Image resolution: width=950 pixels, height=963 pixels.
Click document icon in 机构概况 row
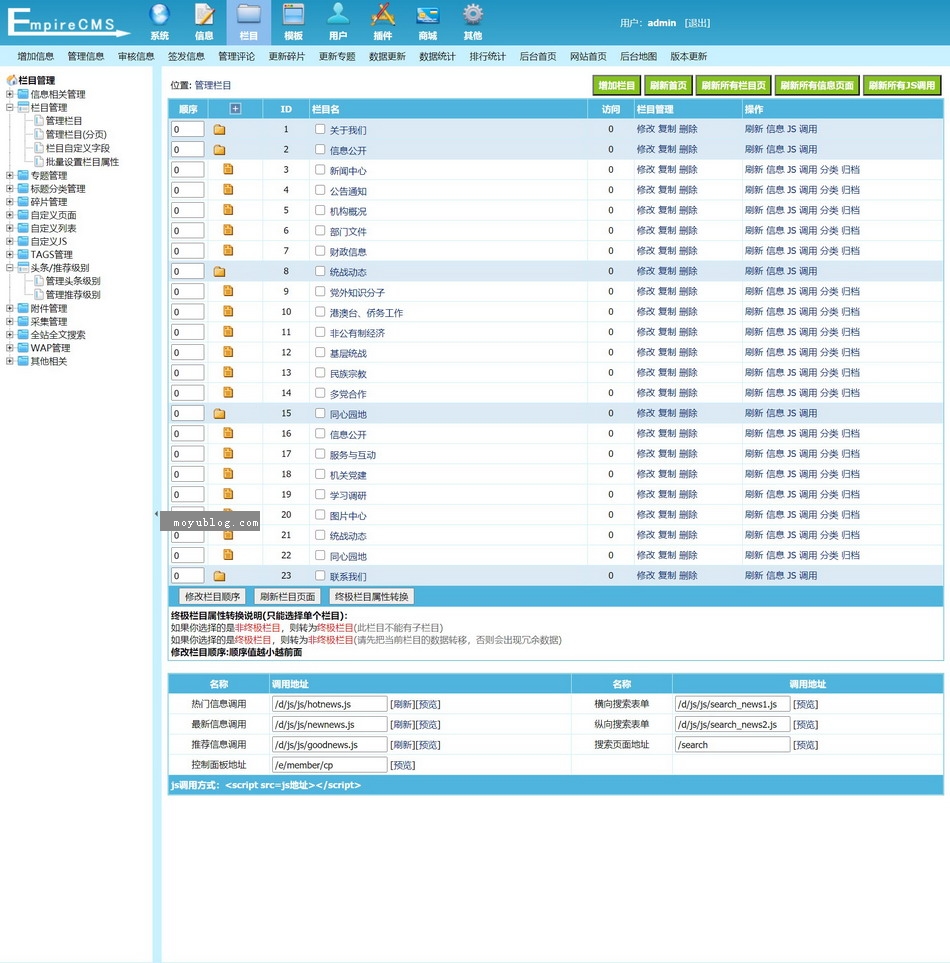click(x=228, y=209)
